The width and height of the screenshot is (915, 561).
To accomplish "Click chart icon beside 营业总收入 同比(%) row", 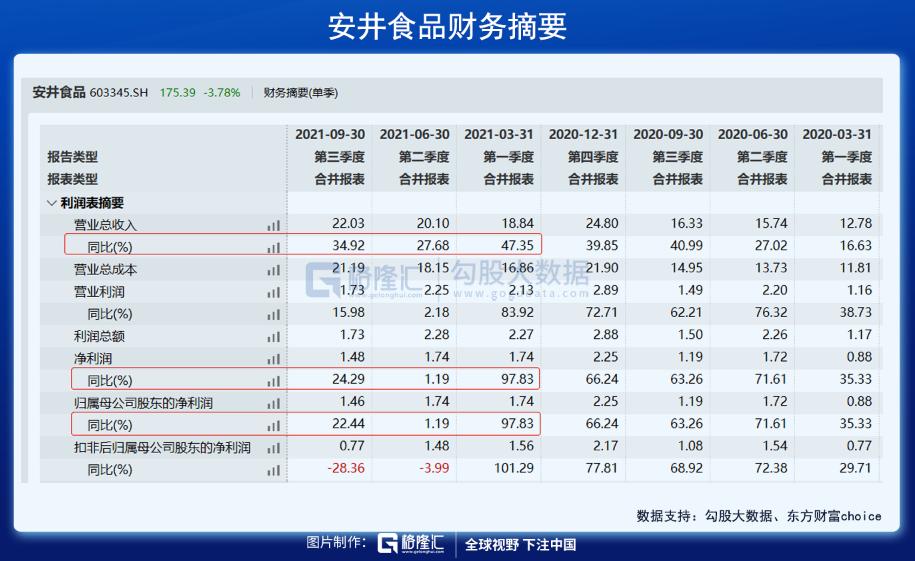I will tap(274, 248).
